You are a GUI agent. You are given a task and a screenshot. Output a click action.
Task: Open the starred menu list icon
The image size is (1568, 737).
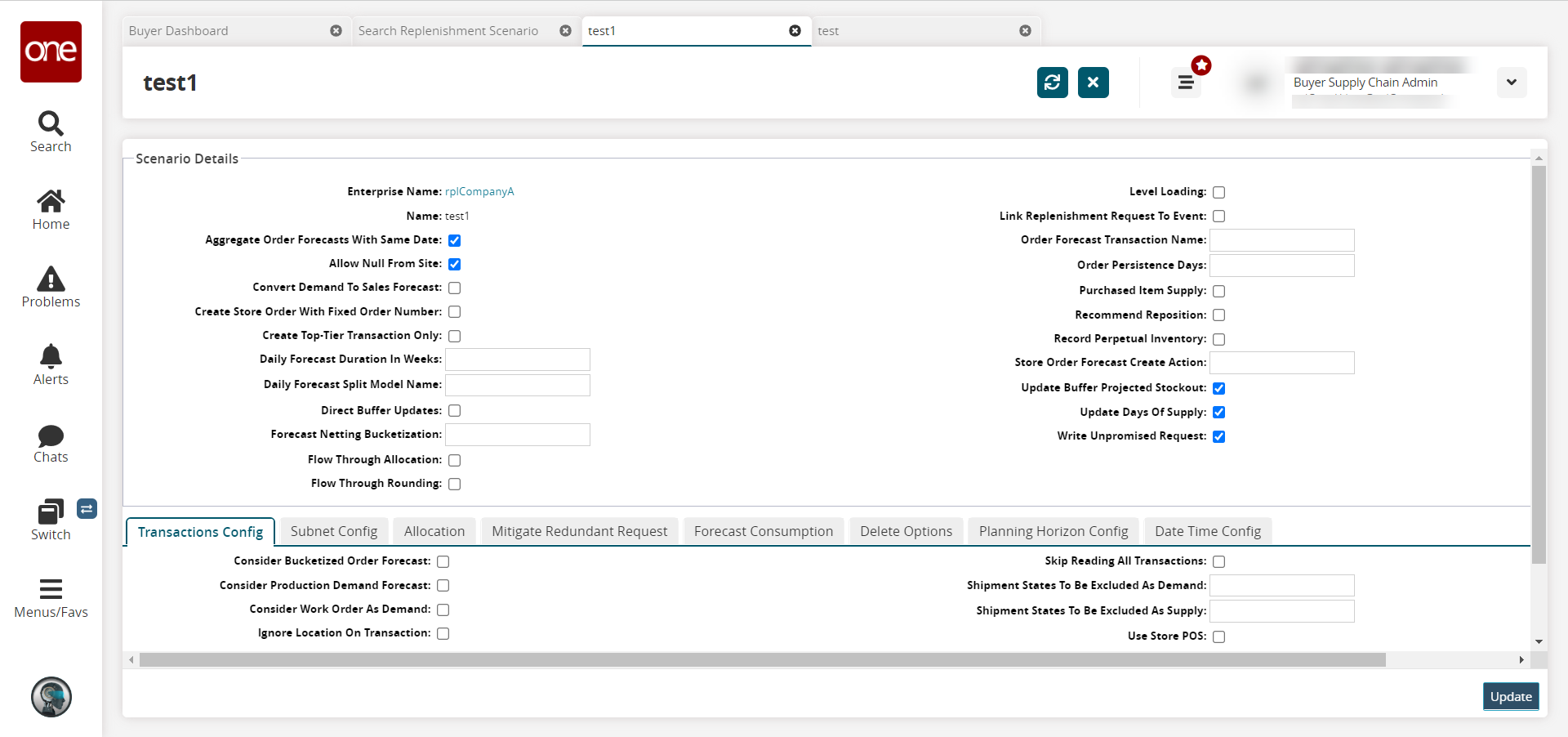click(x=1187, y=83)
